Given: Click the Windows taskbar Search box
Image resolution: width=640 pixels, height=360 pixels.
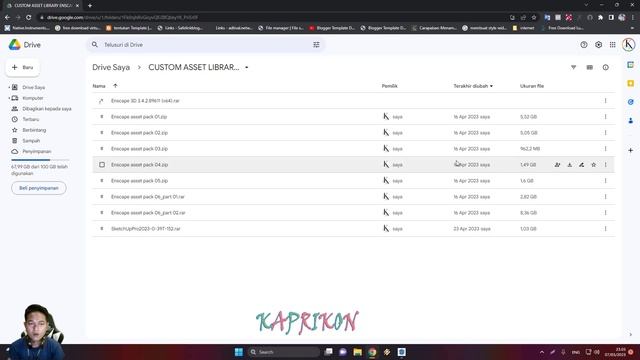Looking at the screenshot, I should pos(284,352).
